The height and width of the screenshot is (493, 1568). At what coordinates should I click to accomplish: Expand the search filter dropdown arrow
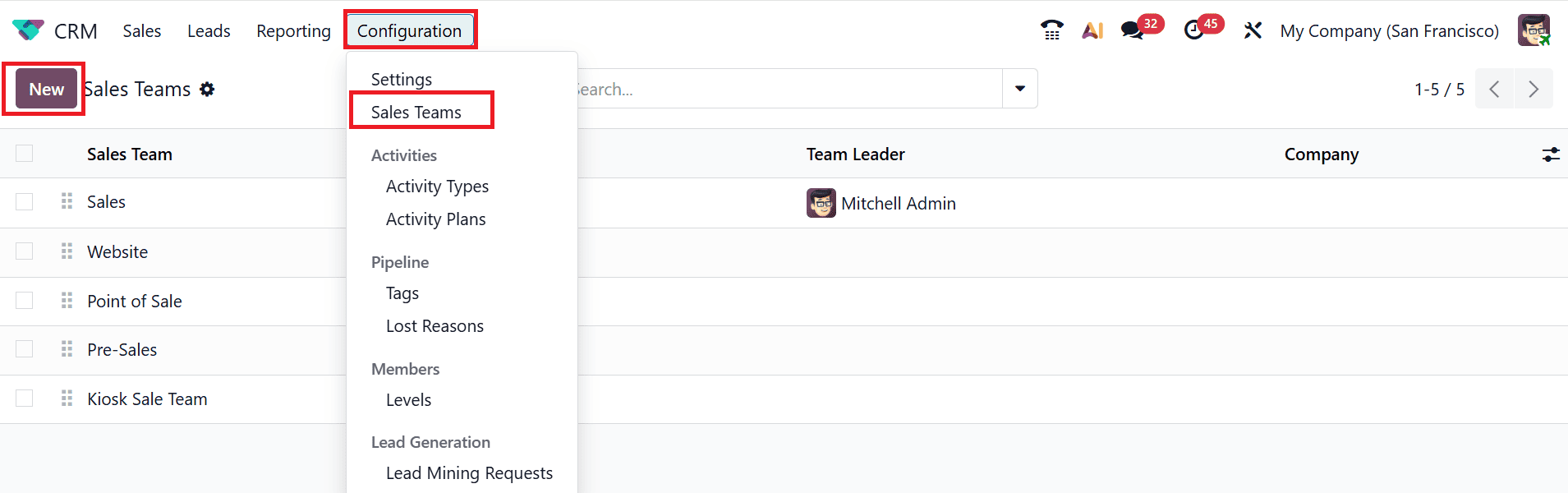click(1020, 88)
